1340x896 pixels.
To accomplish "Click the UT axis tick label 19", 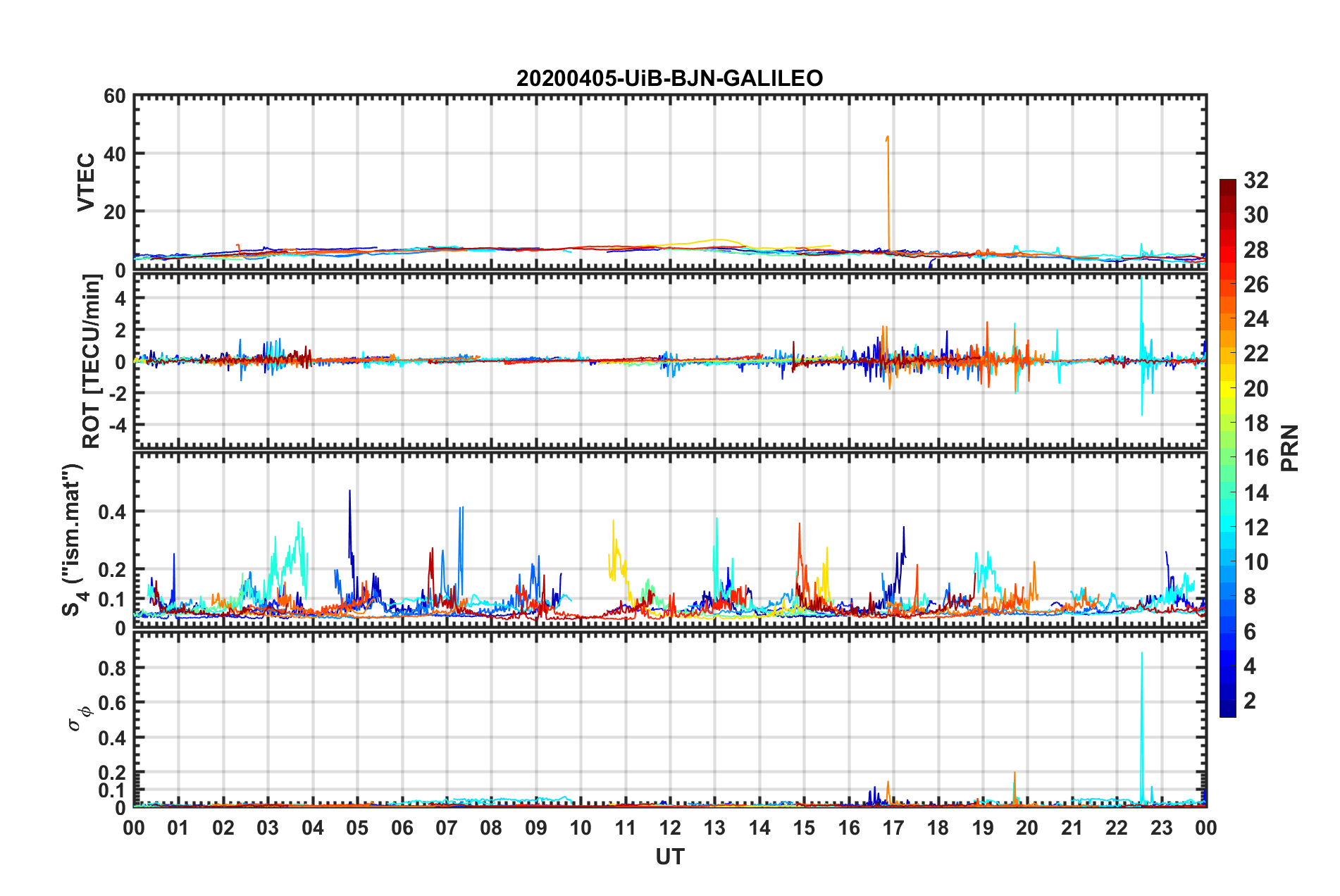I will click(x=983, y=828).
